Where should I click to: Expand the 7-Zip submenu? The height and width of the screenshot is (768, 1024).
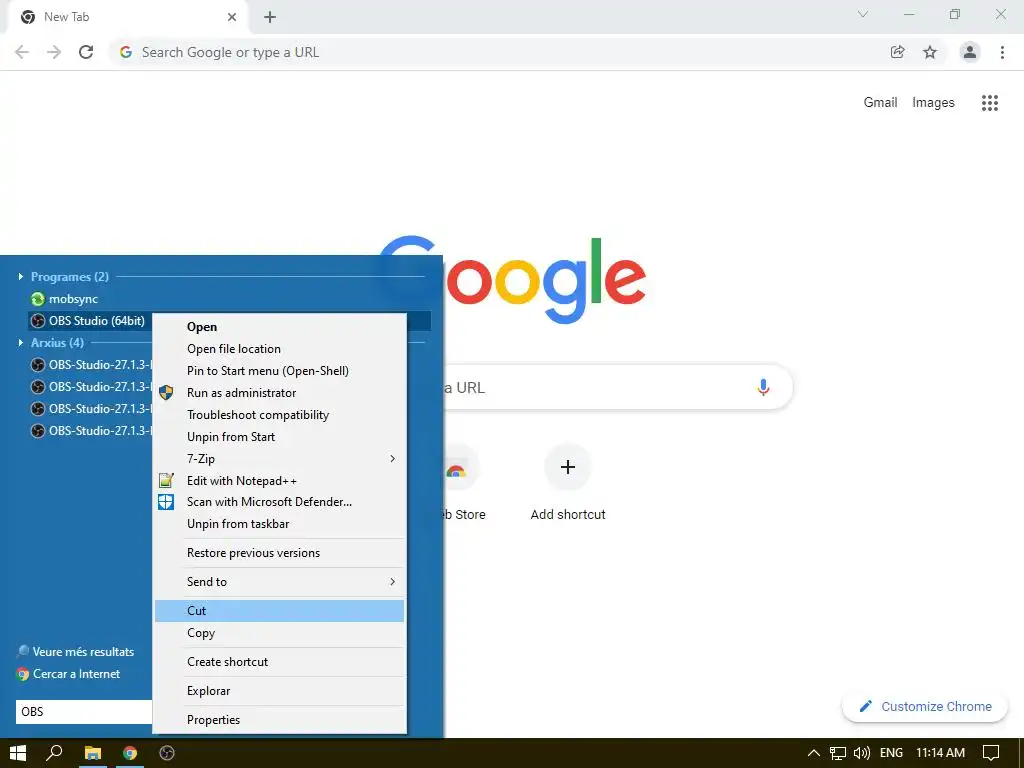click(280, 458)
